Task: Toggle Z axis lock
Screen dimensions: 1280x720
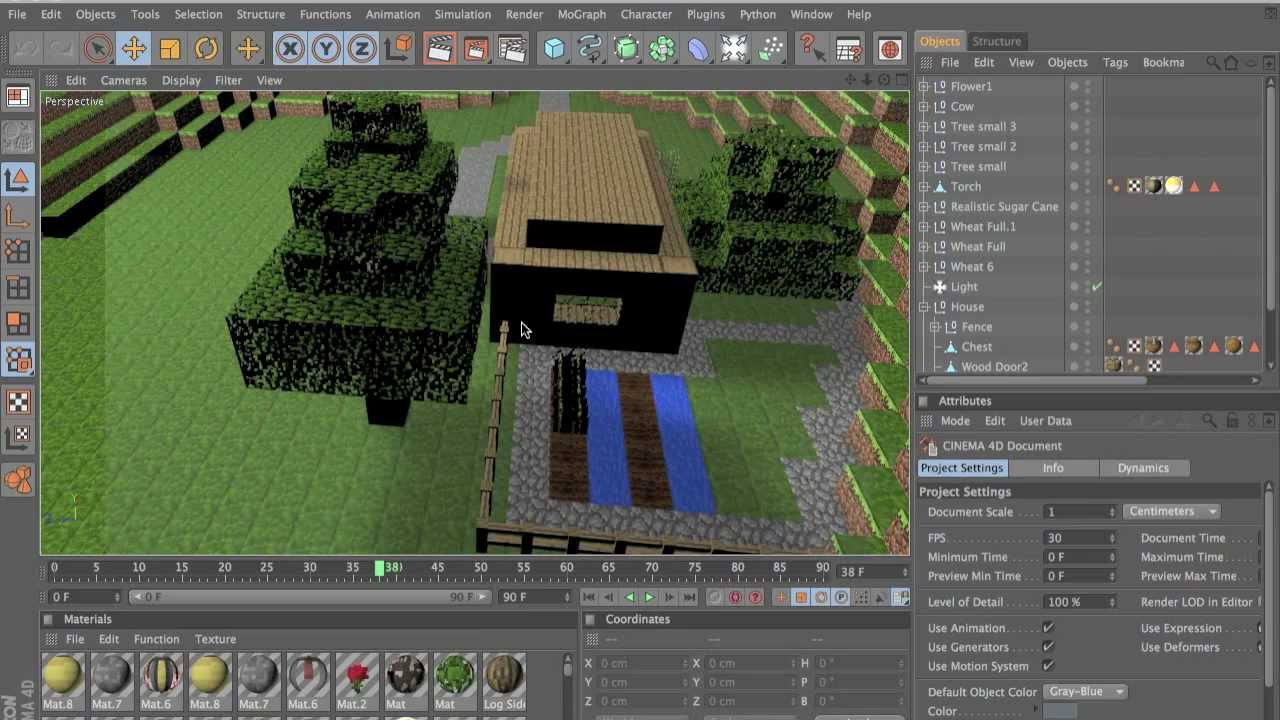Action: (x=362, y=48)
